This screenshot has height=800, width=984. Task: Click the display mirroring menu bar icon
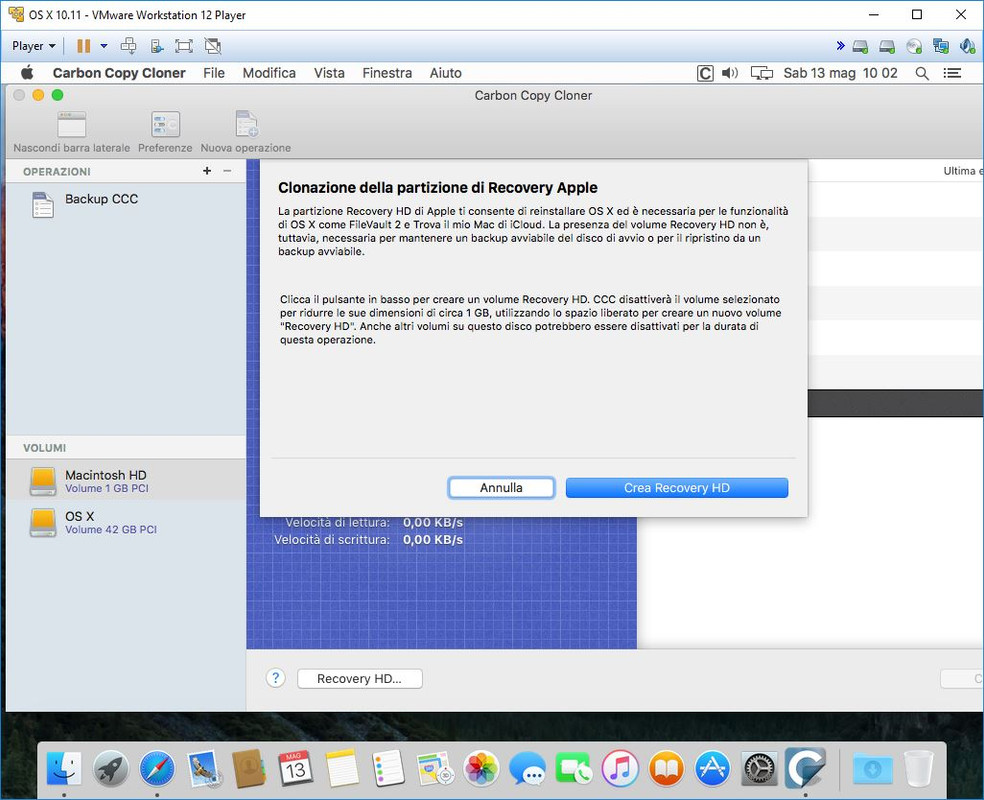(x=762, y=73)
